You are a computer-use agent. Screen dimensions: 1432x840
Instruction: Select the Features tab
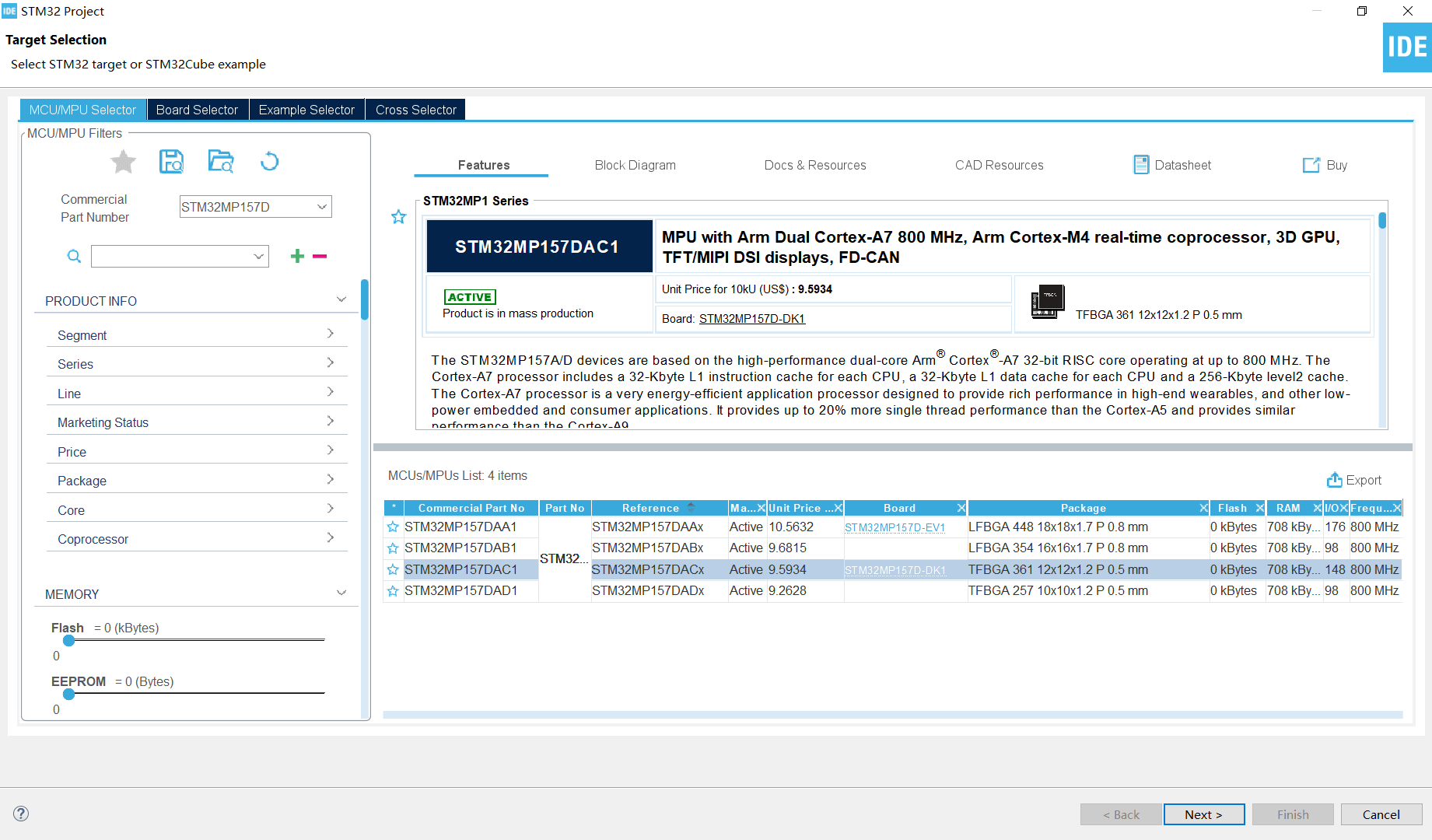click(x=483, y=165)
